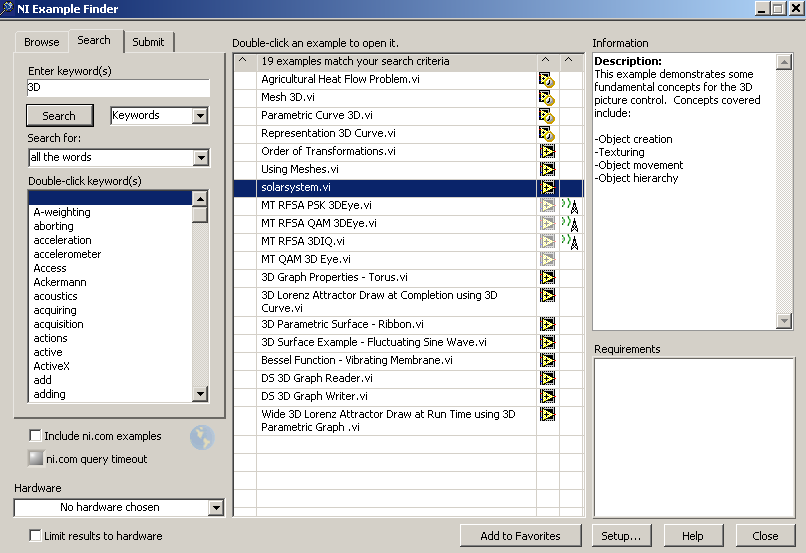Viewport: 806px width, 553px height.
Task: Click VI icon beside DS 3D Graph Reader.vi
Action: [x=547, y=379]
